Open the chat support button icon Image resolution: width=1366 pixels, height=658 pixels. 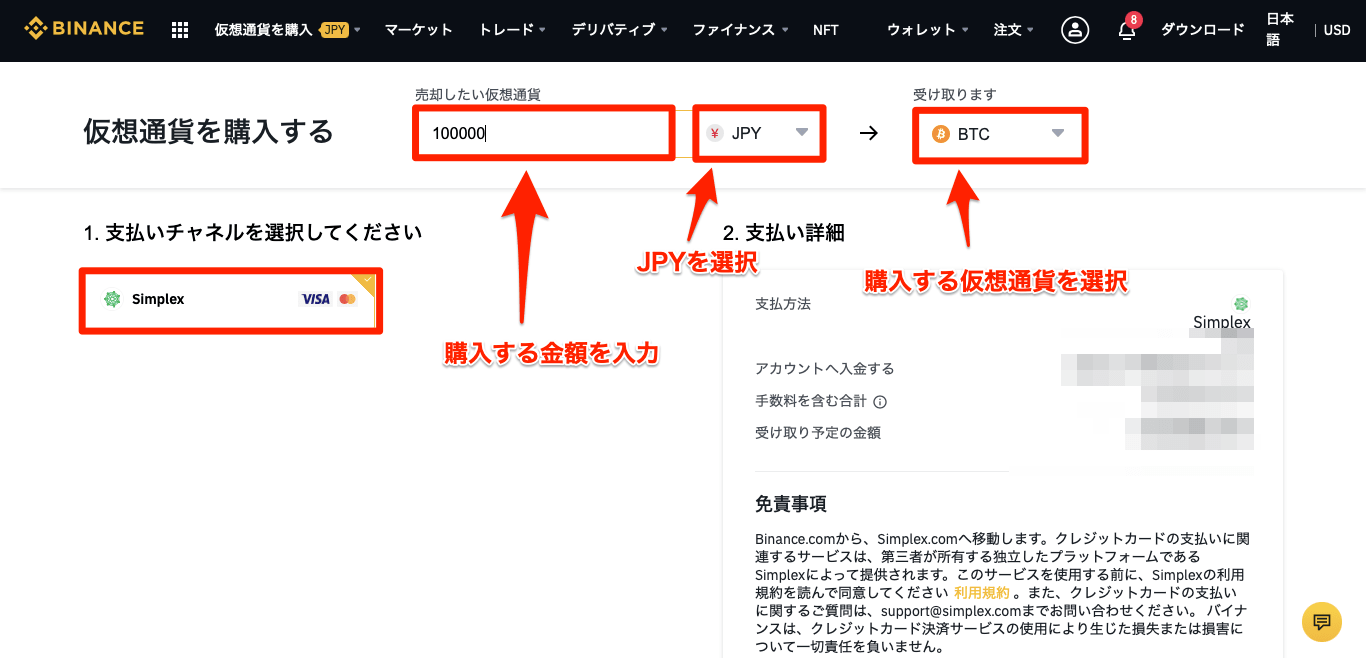click(x=1322, y=621)
